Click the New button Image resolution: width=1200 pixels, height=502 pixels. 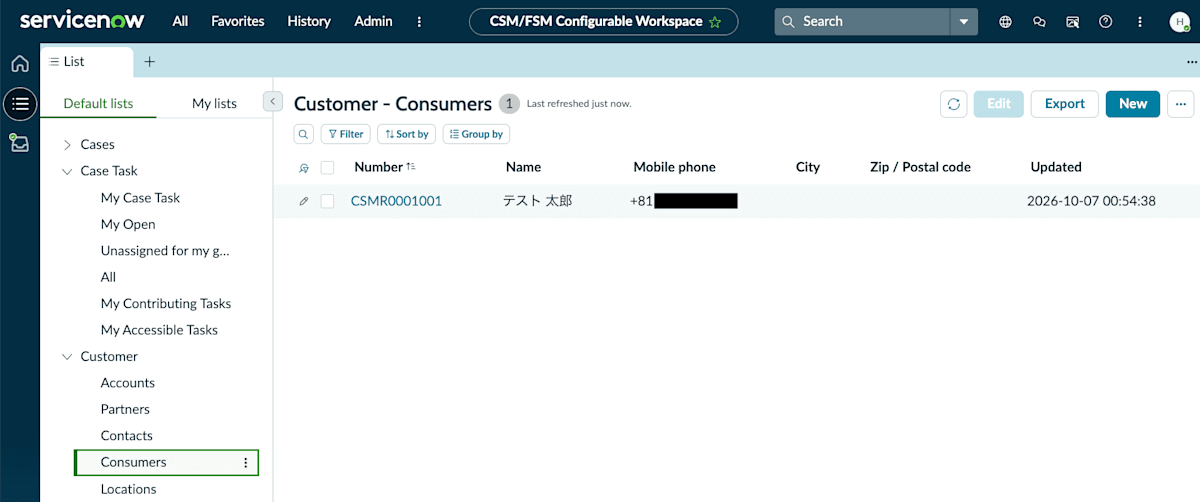click(1133, 104)
